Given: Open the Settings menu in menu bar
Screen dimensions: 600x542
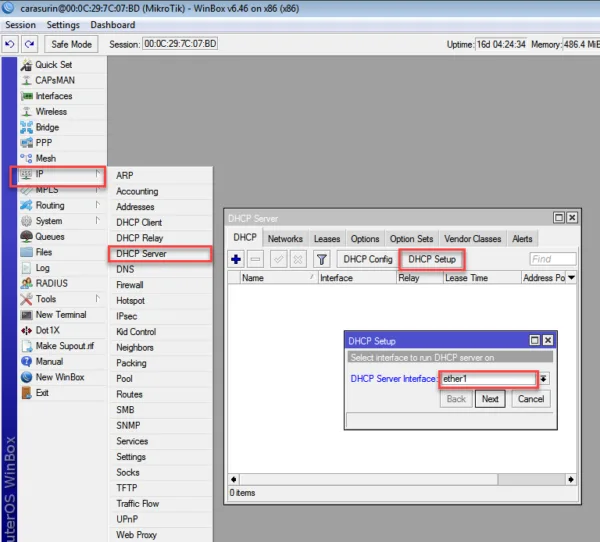Looking at the screenshot, I should (63, 25).
